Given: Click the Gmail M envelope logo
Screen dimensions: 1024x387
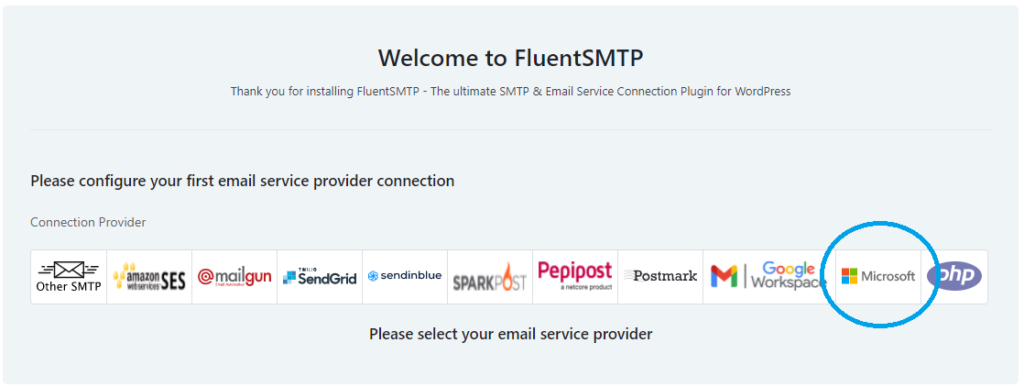Looking at the screenshot, I should pos(724,276).
